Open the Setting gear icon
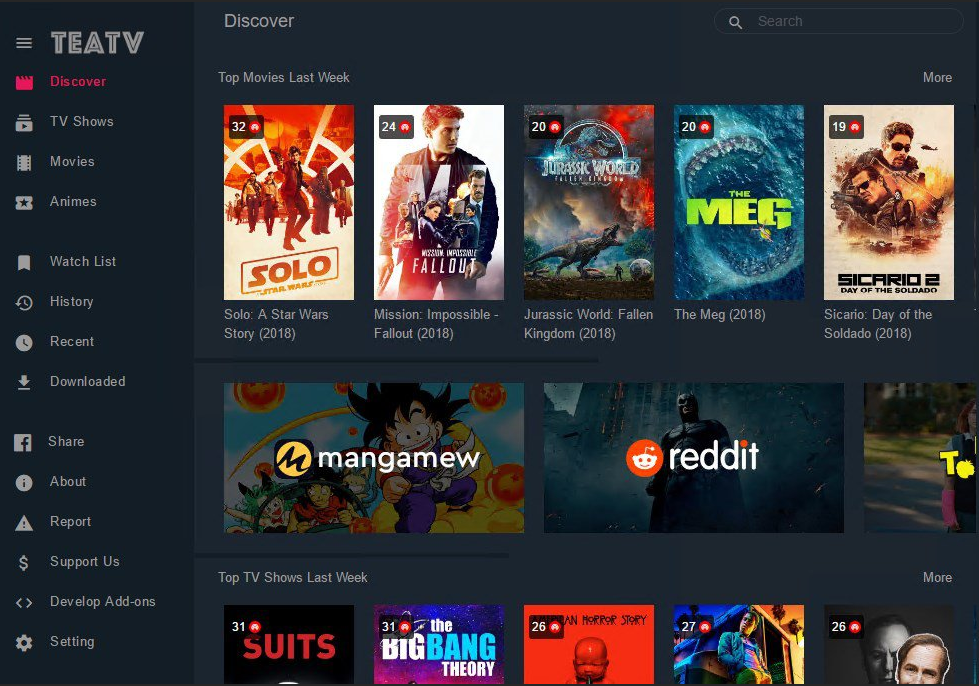The image size is (979, 686). click(24, 642)
